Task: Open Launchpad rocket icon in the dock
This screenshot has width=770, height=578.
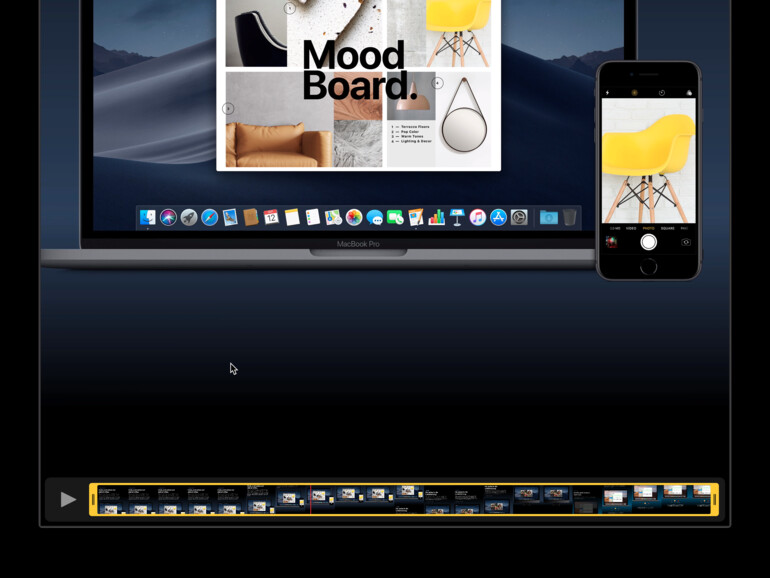Action: tap(189, 217)
